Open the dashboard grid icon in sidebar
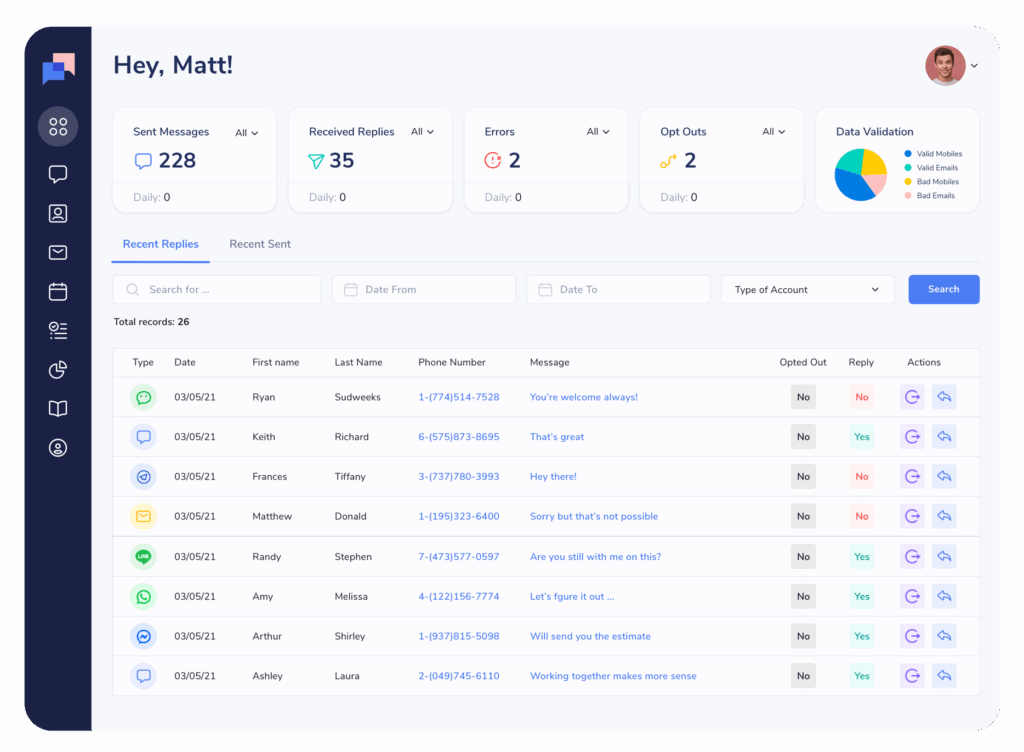This screenshot has width=1024, height=752. coord(58,127)
